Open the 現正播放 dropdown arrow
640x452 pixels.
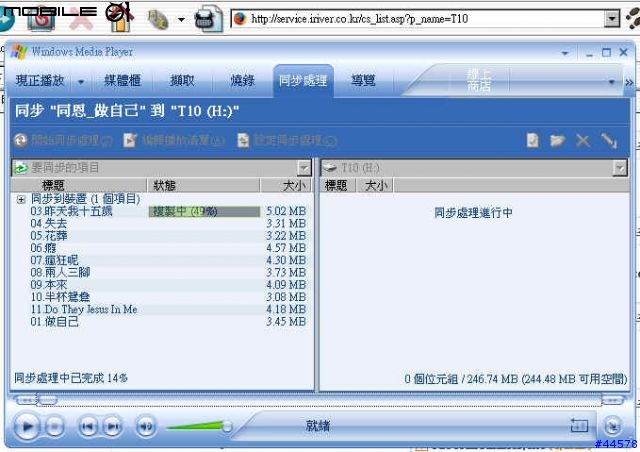pyautogui.click(x=81, y=82)
